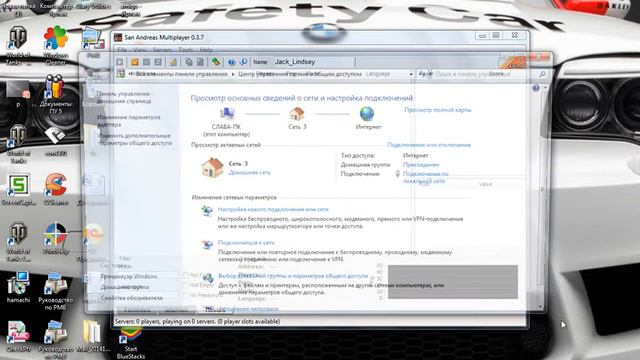Click the Интернет globe icon in network map
The image size is (640, 360).
tap(367, 114)
